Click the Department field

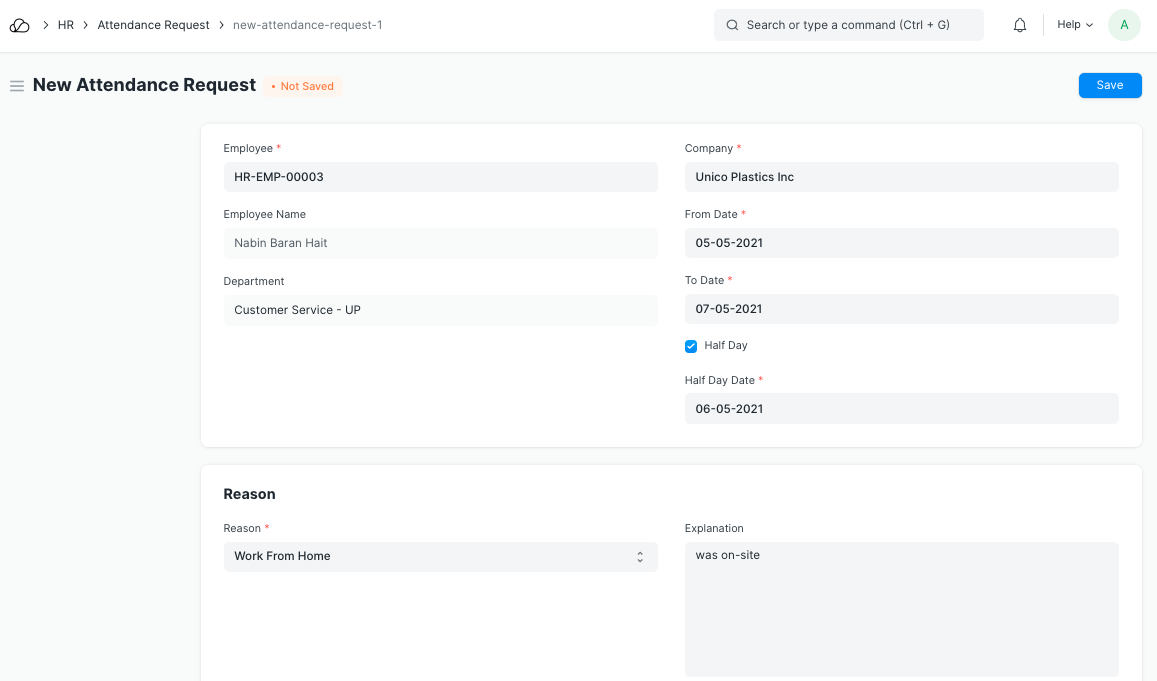point(440,310)
